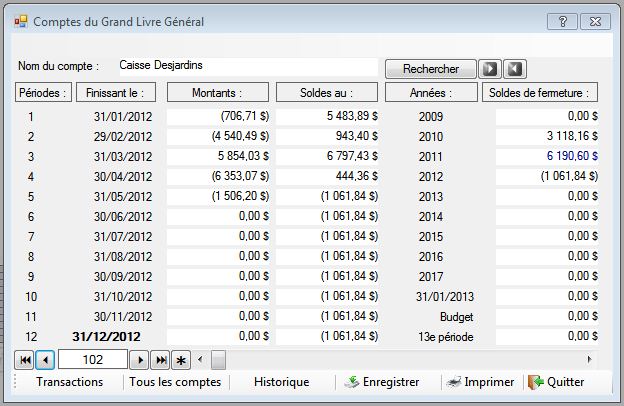Click the 2012 closing balance (1 061,84 $)
Screen dimensions: 624x406
click(x=547, y=176)
